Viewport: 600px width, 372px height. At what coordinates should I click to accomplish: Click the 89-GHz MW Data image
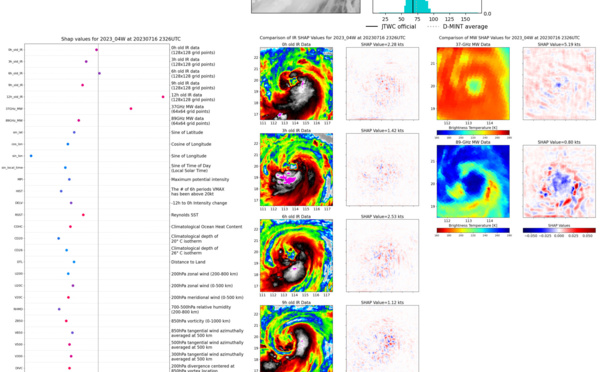[473, 181]
